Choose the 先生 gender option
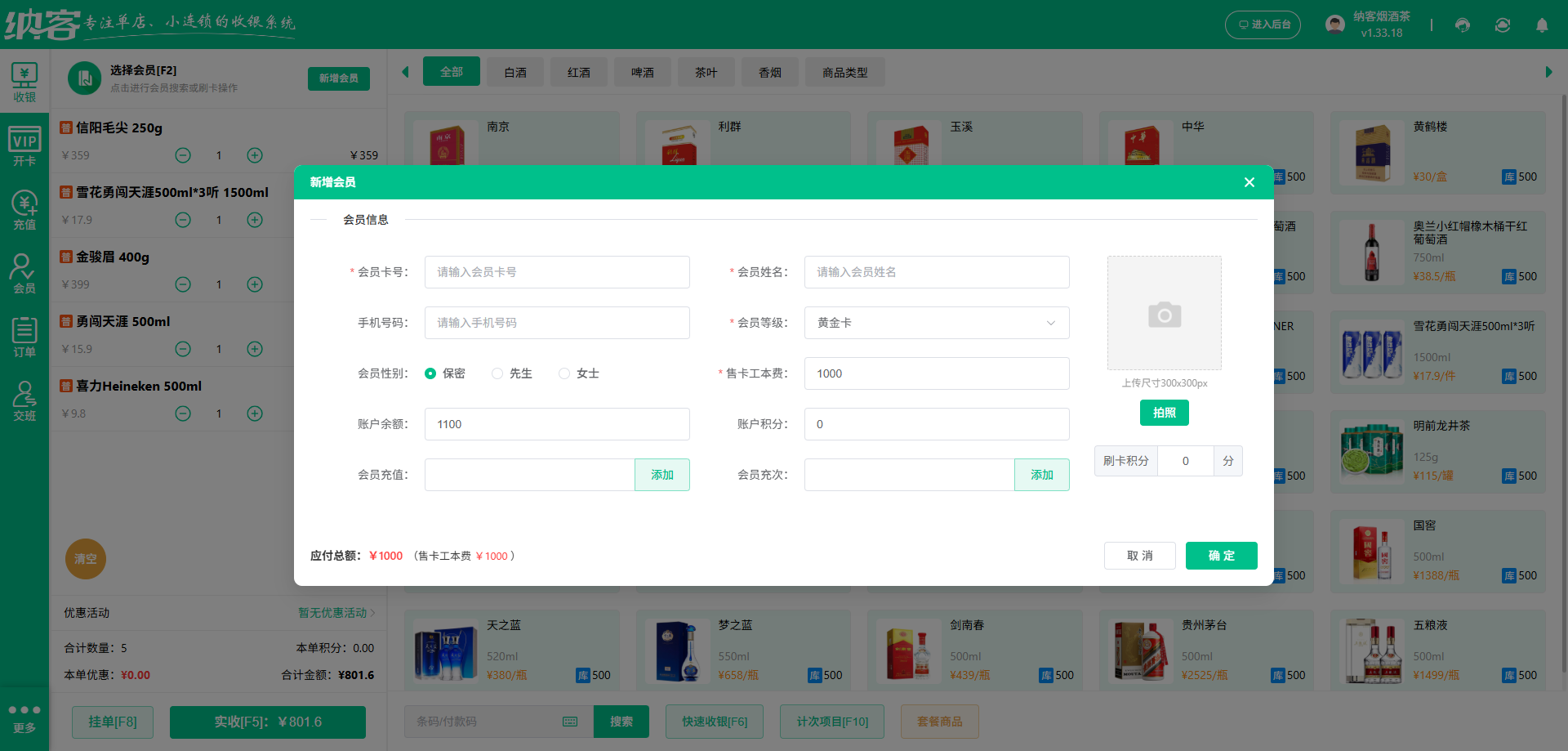Image resolution: width=1568 pixels, height=751 pixels. pyautogui.click(x=497, y=373)
